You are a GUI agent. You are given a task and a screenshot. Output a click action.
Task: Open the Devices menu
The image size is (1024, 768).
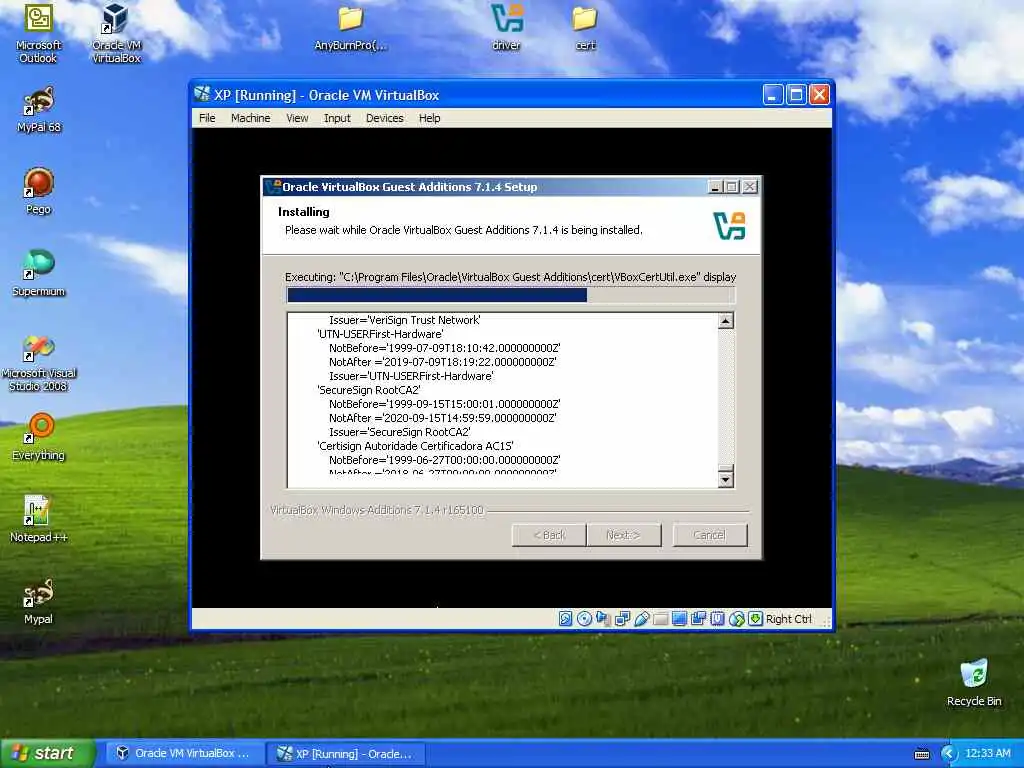point(385,118)
